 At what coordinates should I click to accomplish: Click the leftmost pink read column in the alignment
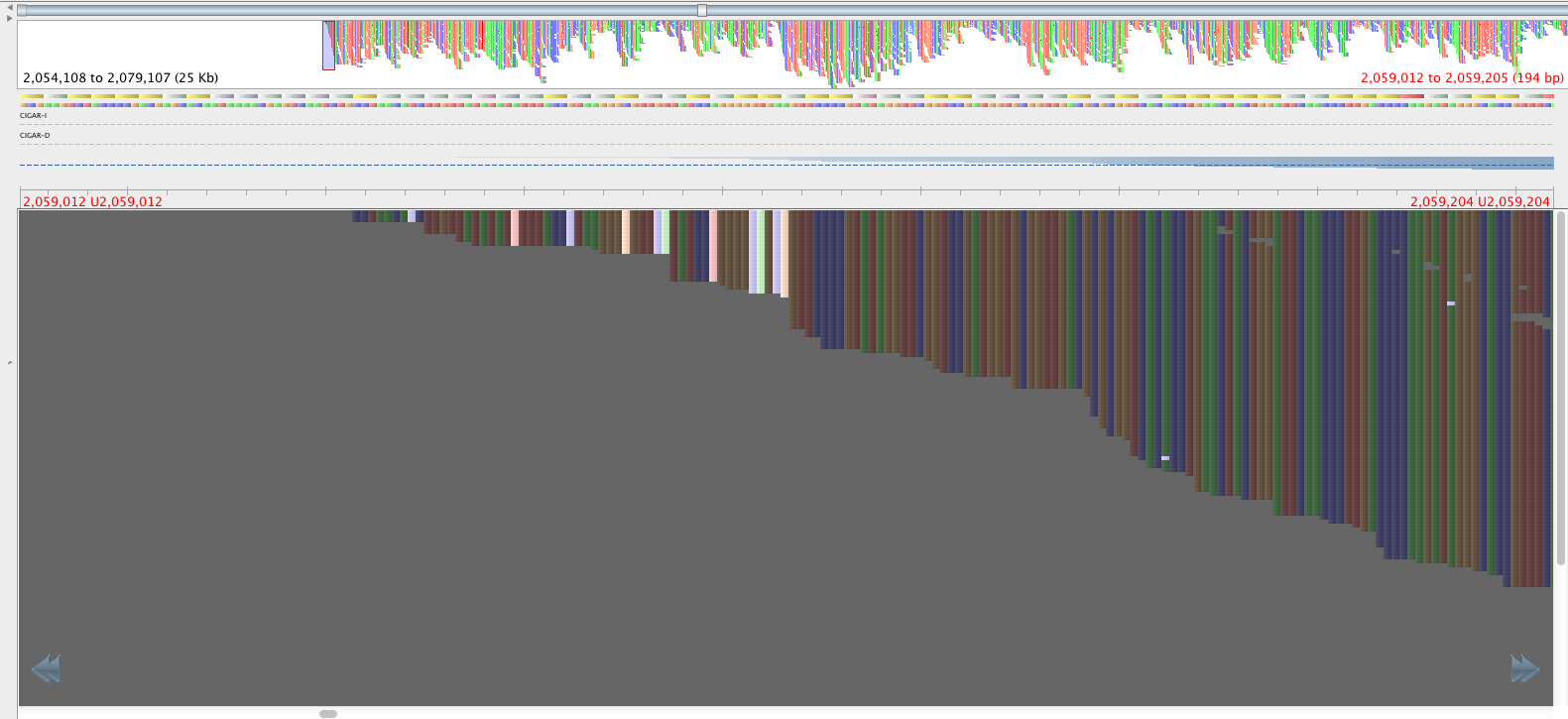click(515, 227)
